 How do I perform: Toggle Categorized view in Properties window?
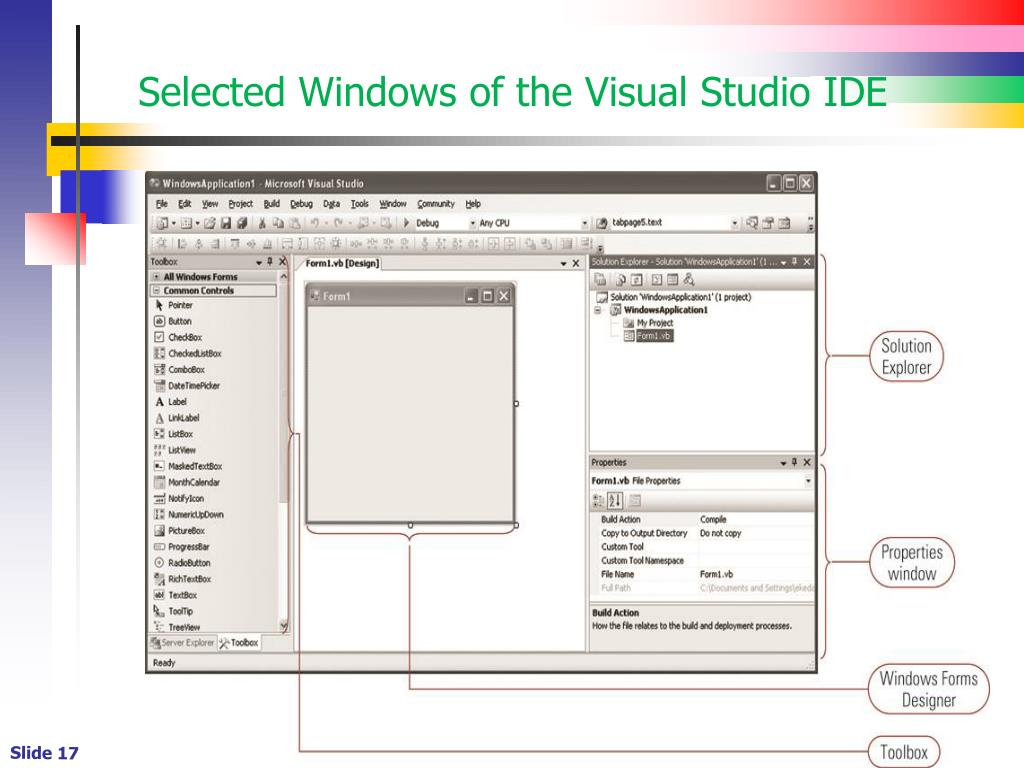[x=598, y=501]
